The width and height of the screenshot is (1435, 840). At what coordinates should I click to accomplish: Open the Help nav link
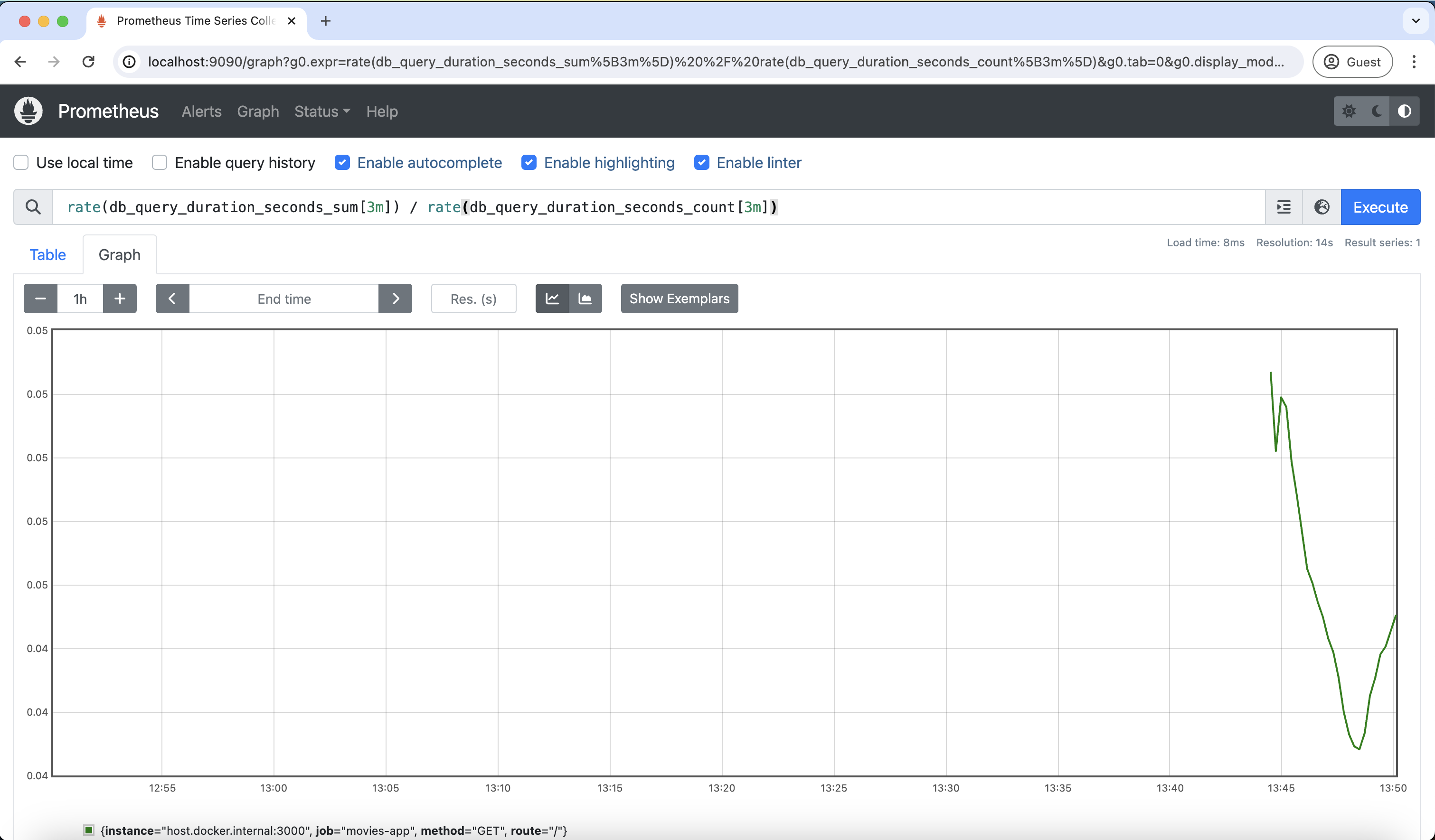point(382,112)
